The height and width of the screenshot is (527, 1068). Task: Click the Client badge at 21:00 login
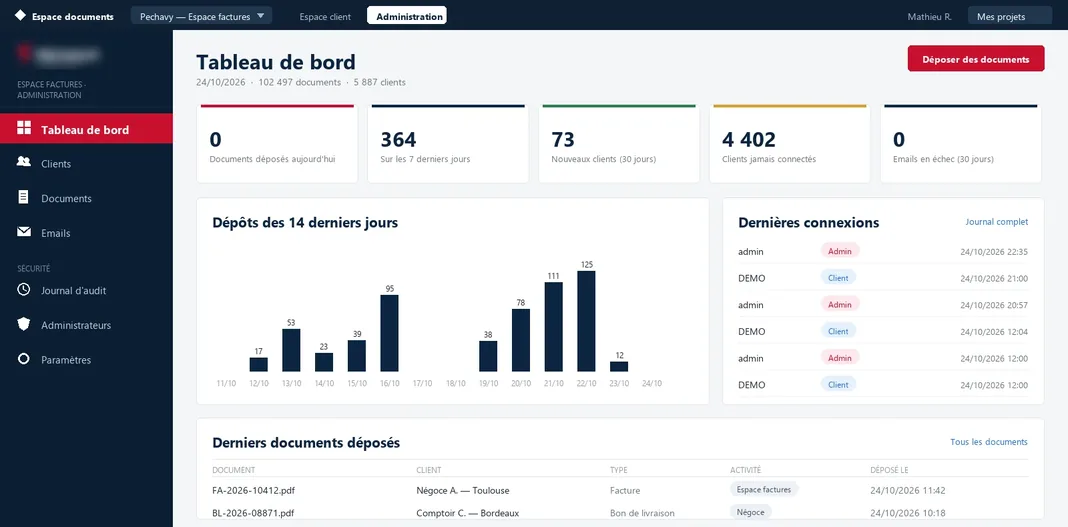[x=838, y=278]
